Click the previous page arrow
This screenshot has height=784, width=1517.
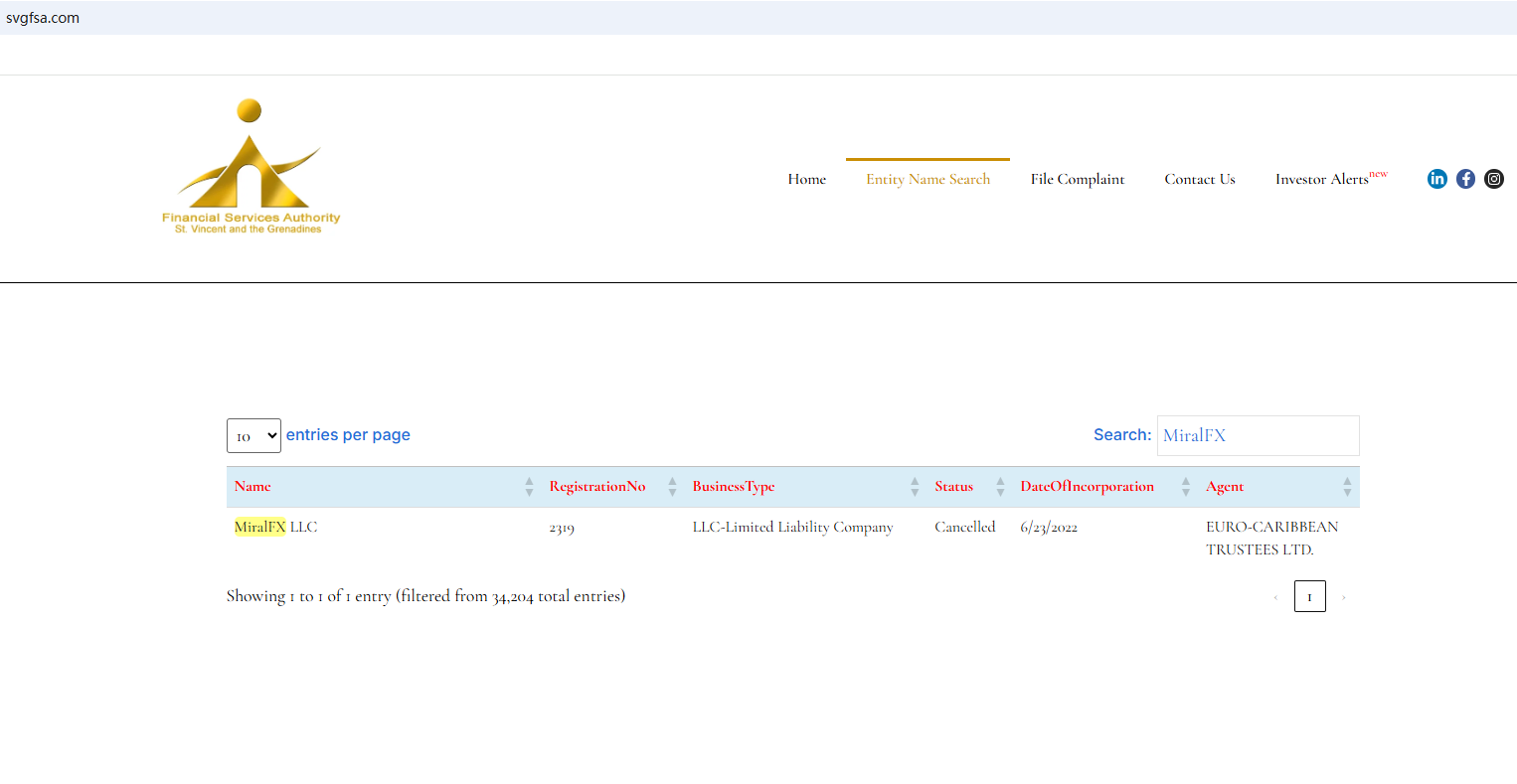(x=1275, y=597)
